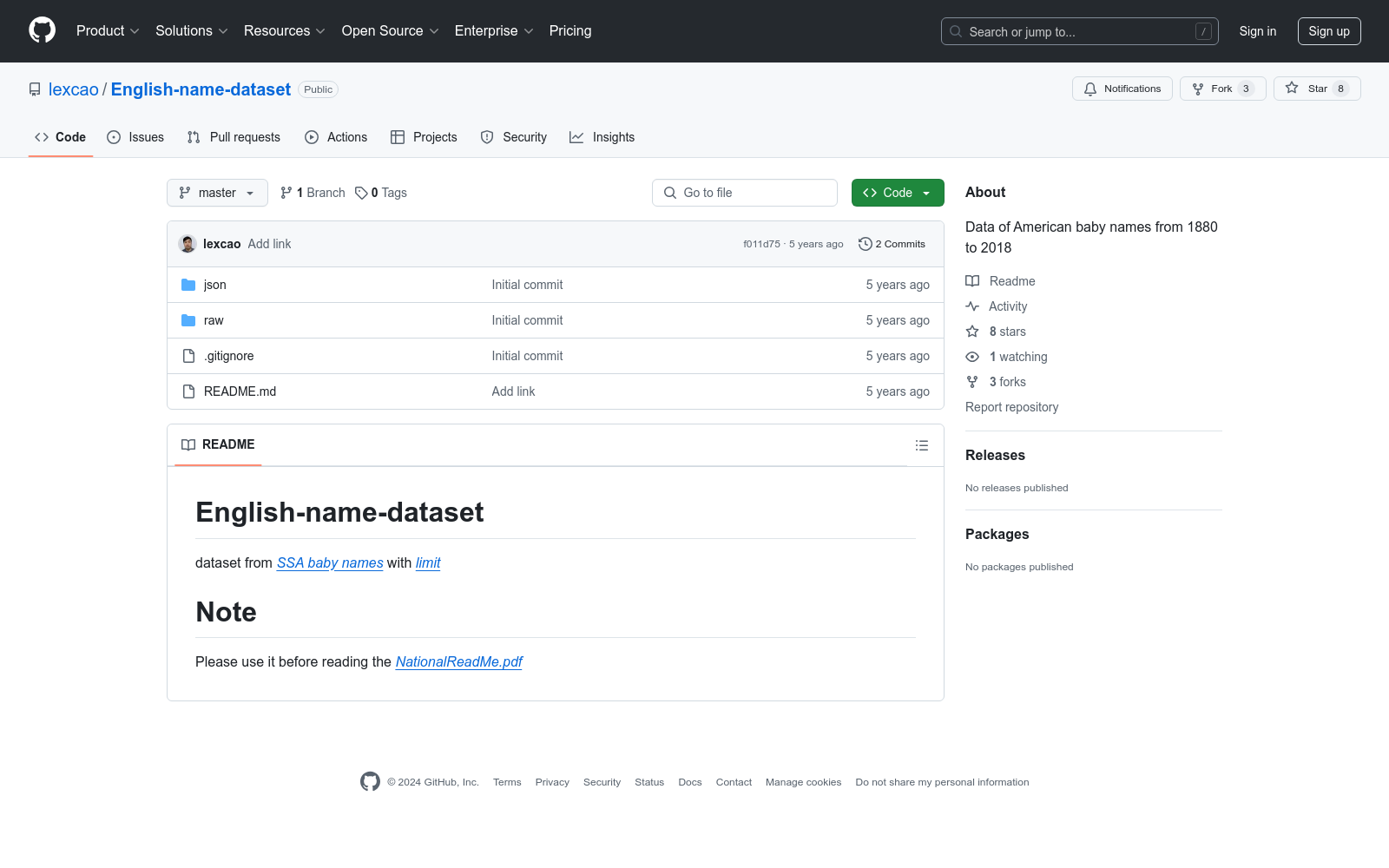Click the Notifications bell button
The width and height of the screenshot is (1389, 868).
point(1122,89)
